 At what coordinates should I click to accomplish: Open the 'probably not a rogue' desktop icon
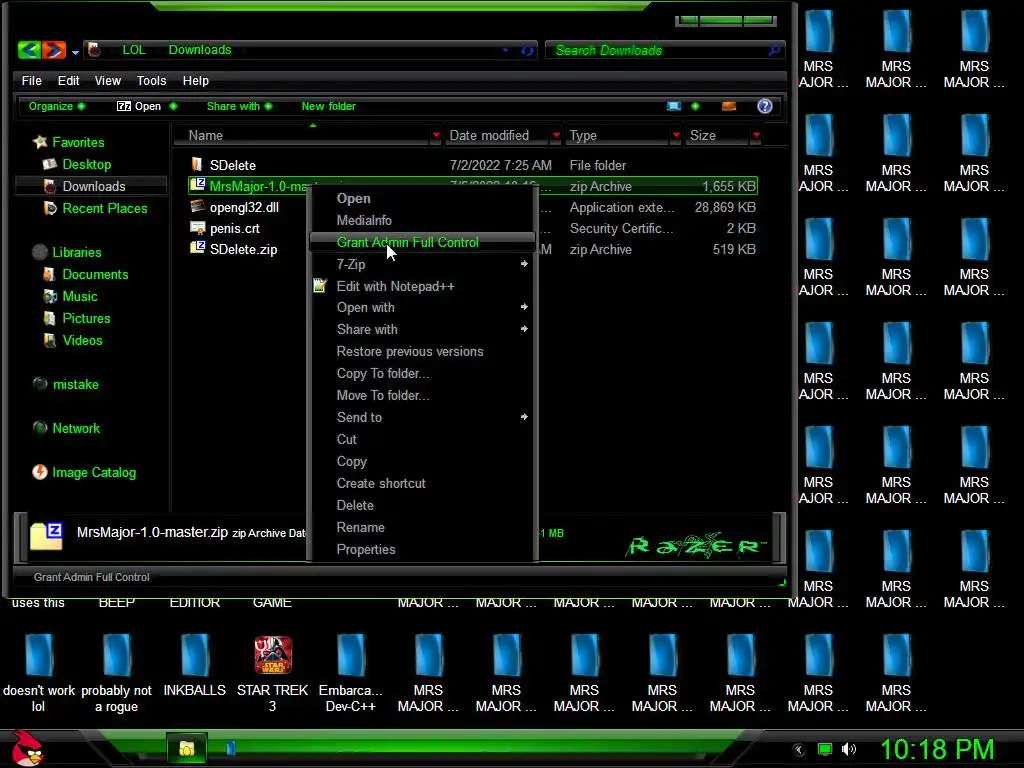(116, 674)
